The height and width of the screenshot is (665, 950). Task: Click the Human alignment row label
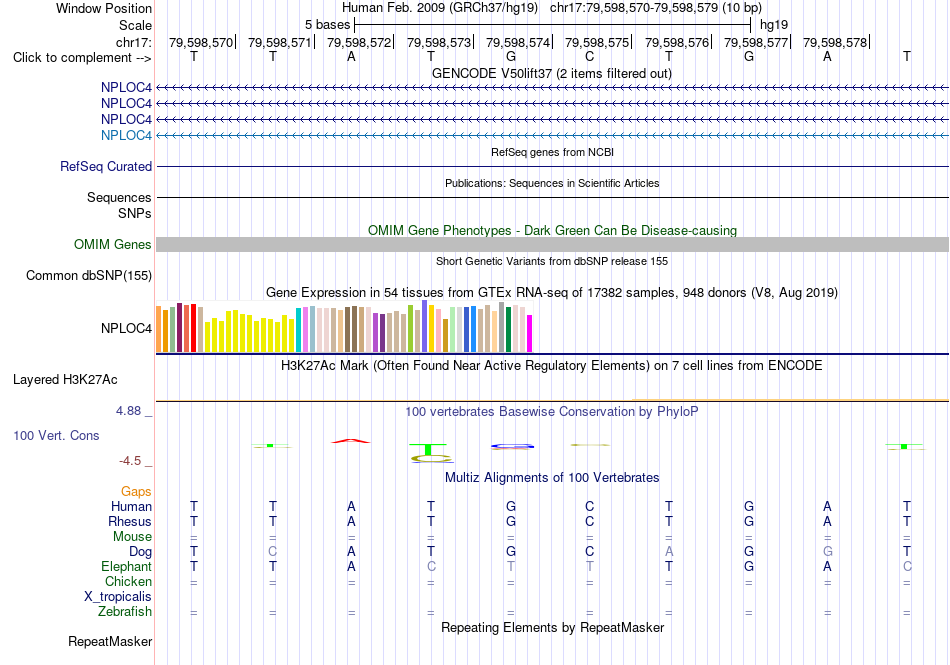(131, 506)
